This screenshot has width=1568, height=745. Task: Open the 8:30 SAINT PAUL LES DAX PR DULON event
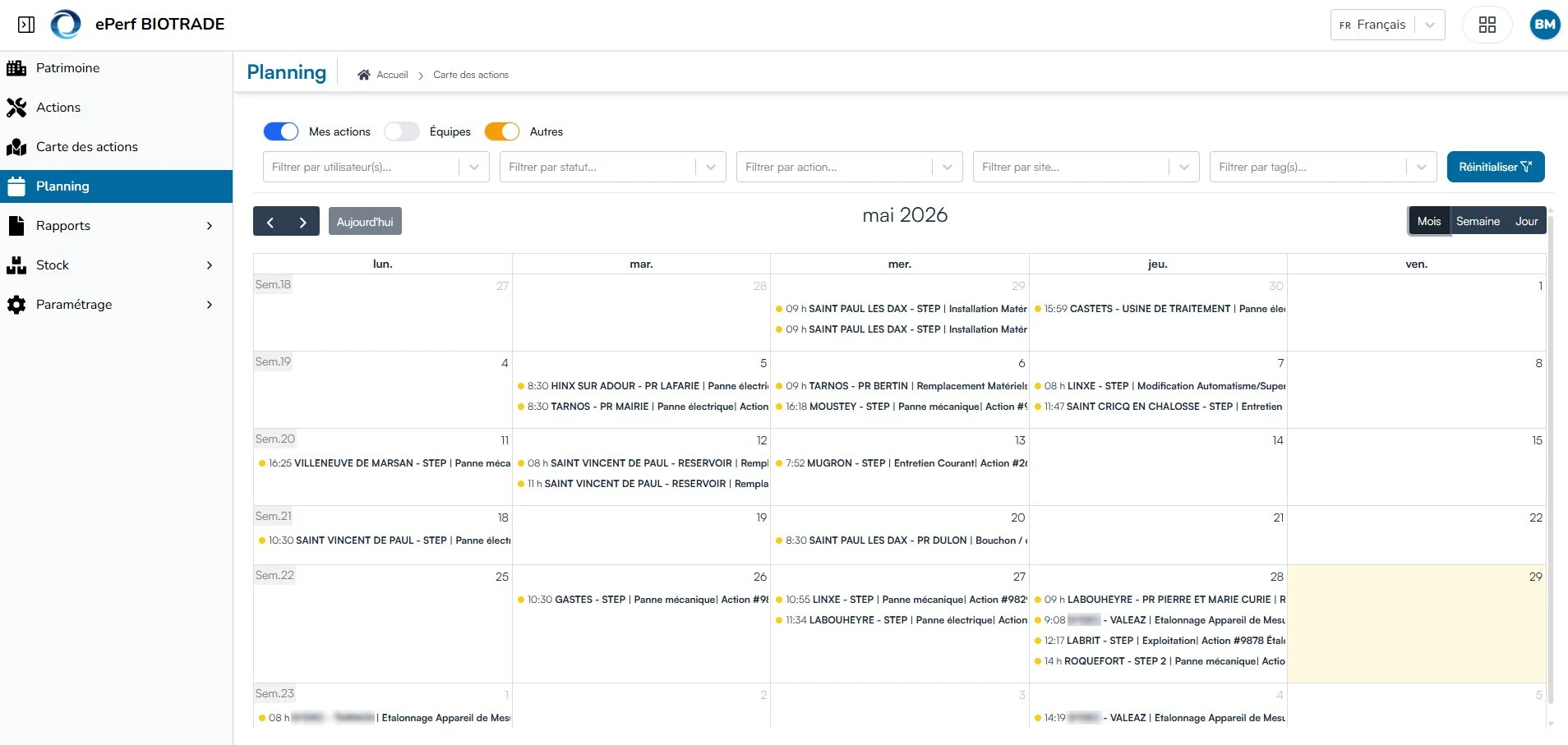click(x=901, y=540)
